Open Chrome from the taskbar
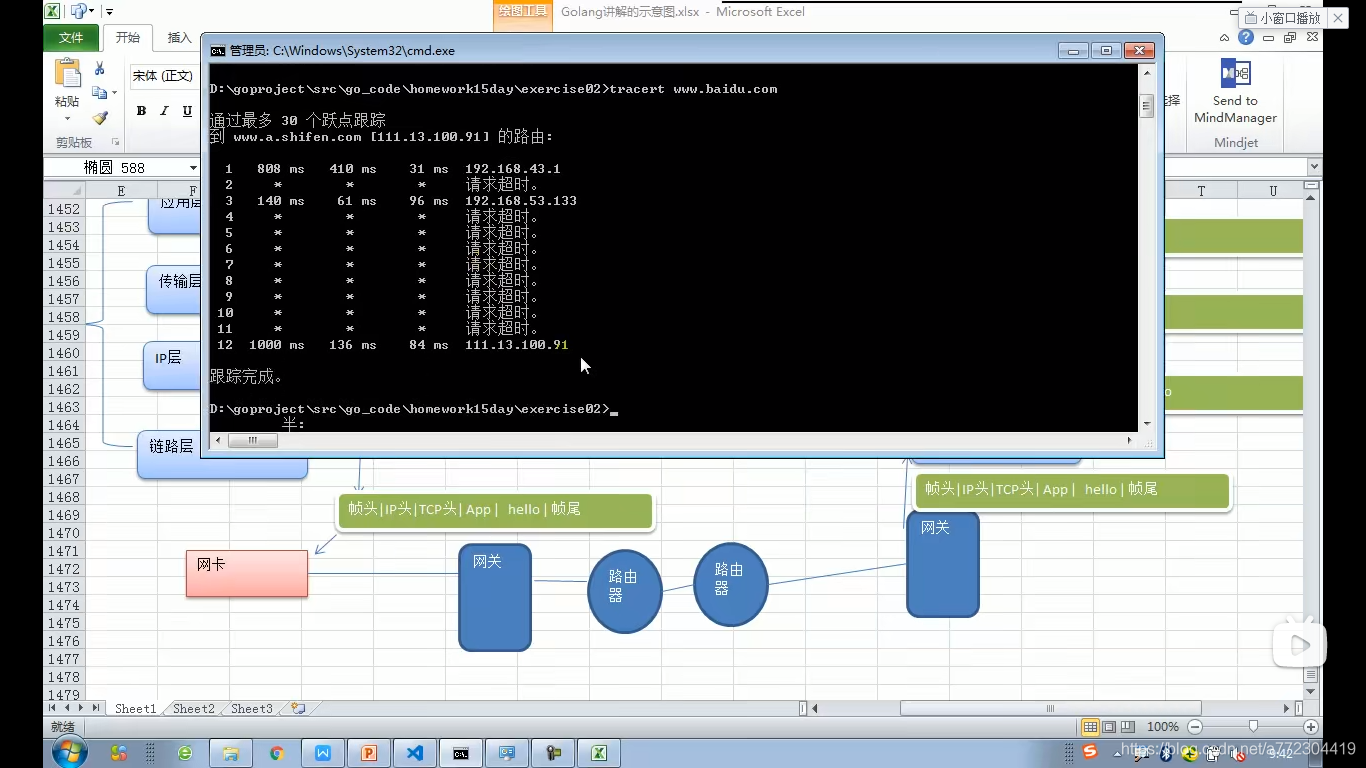1366x768 pixels. [x=277, y=753]
